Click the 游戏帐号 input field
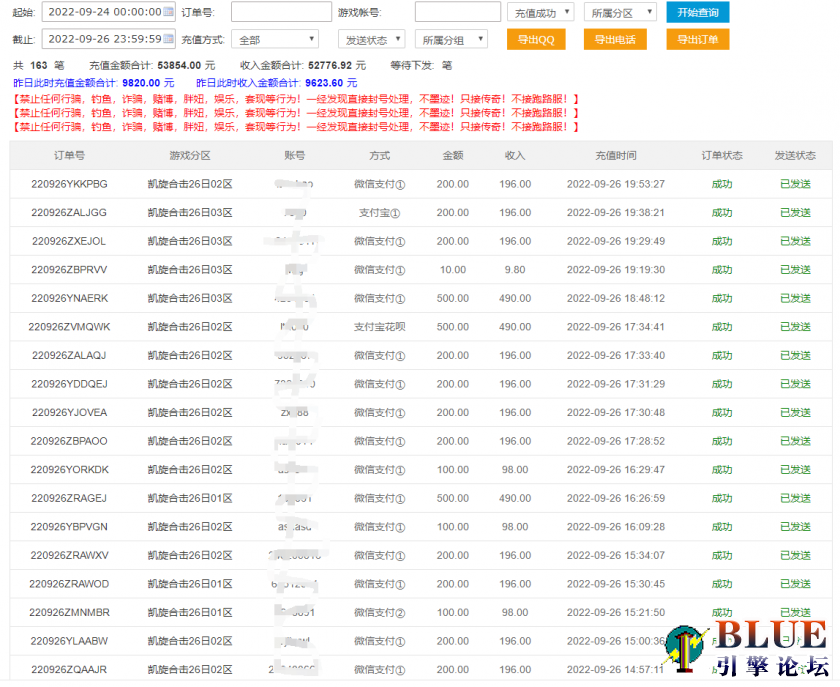Screen dimensions: 840x687 (458, 12)
